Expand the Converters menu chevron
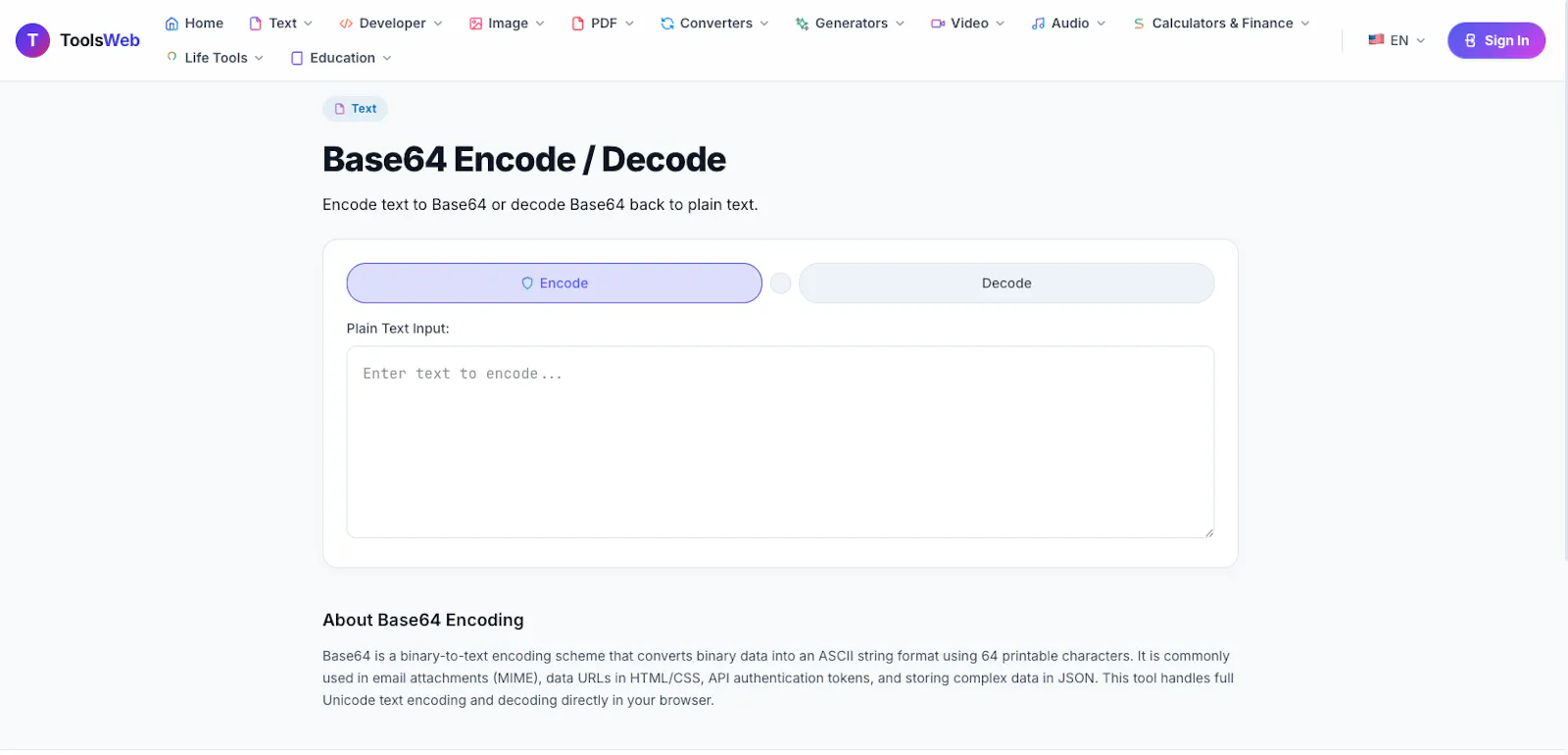Viewport: 1568px width, 755px height. [764, 24]
